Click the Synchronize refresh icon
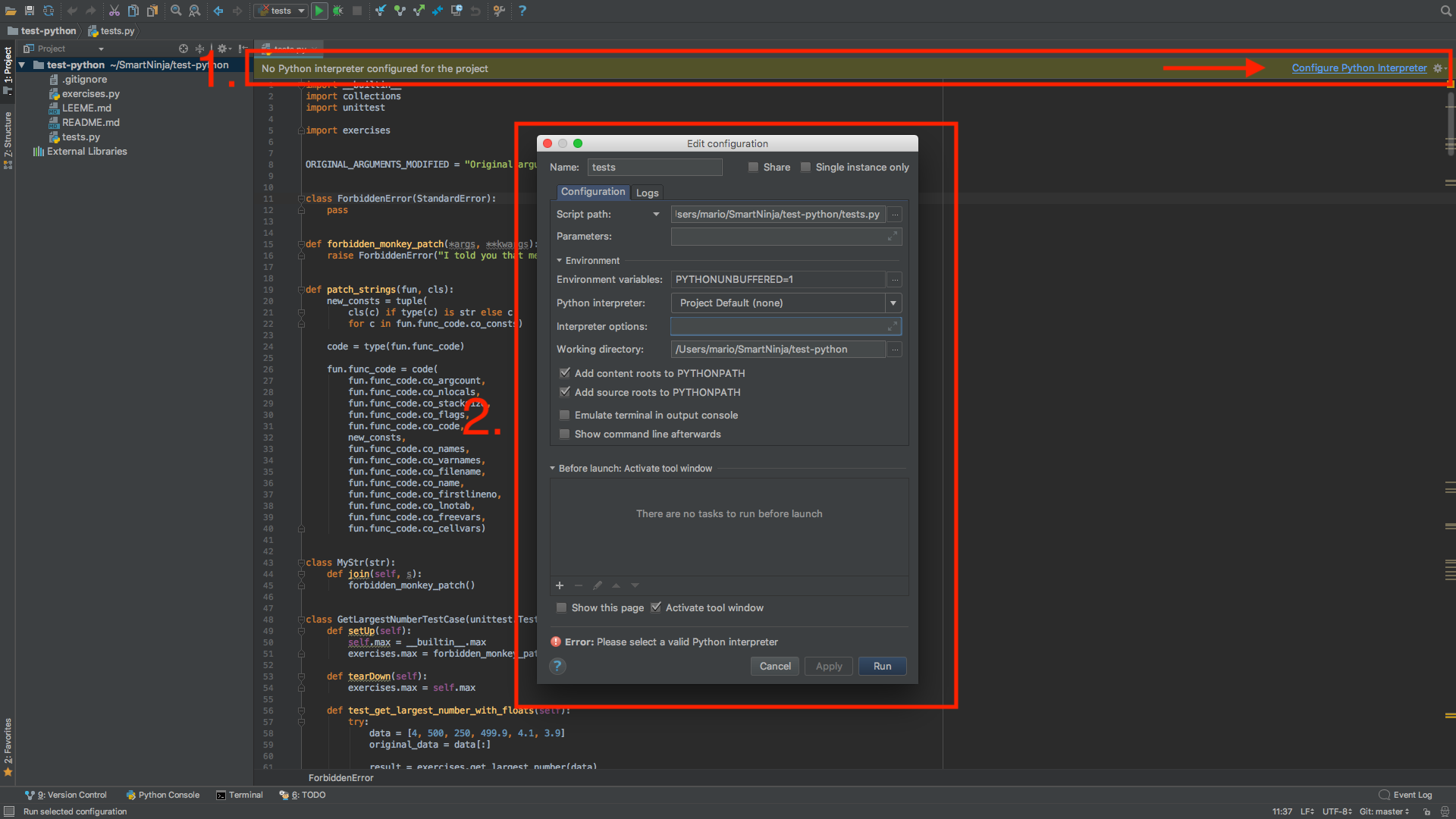This screenshot has width=1456, height=819. (49, 11)
